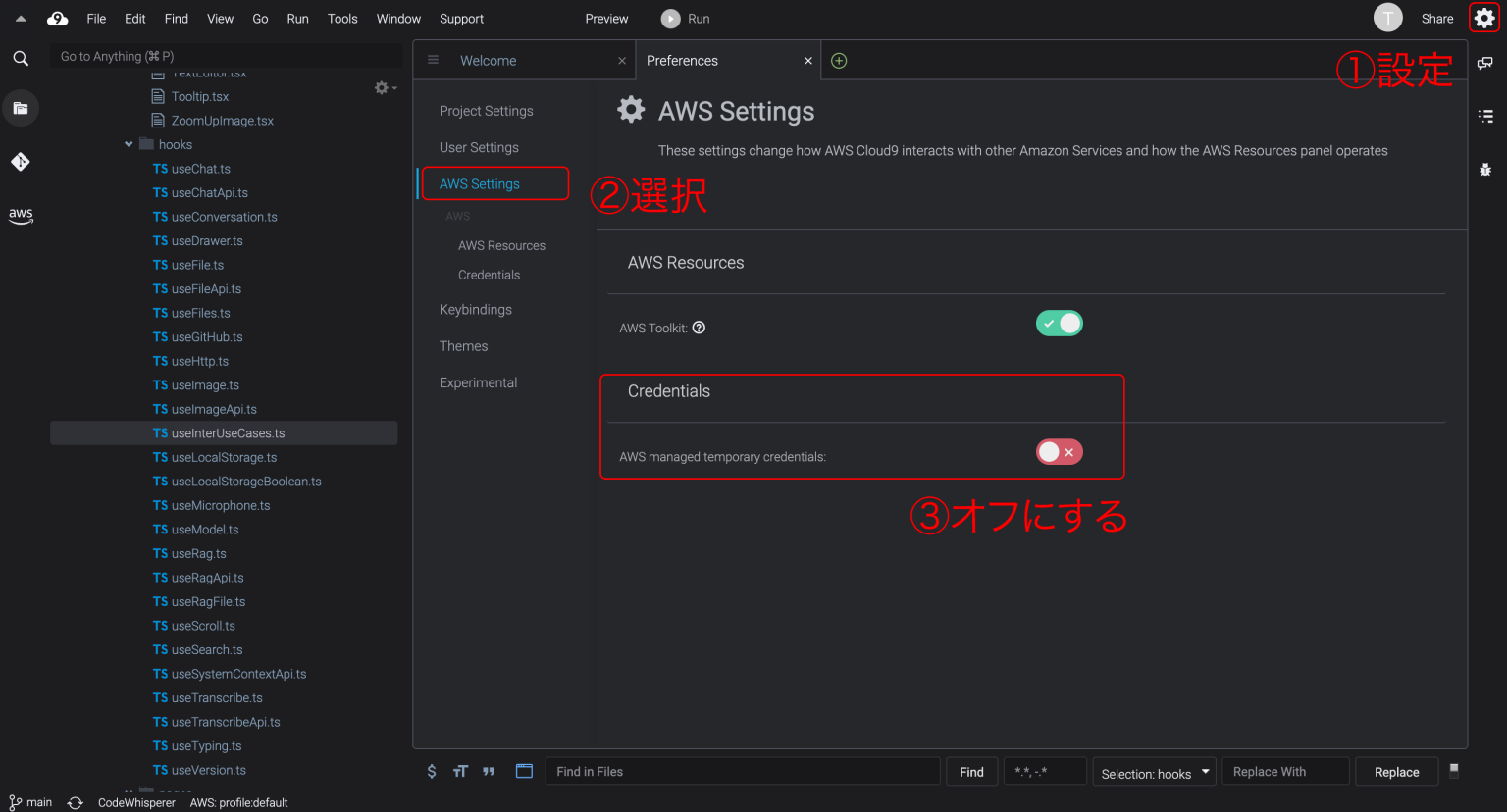Viewport: 1507px width, 812px height.
Task: Open the Outline panel icon
Action: pyautogui.click(x=1485, y=116)
